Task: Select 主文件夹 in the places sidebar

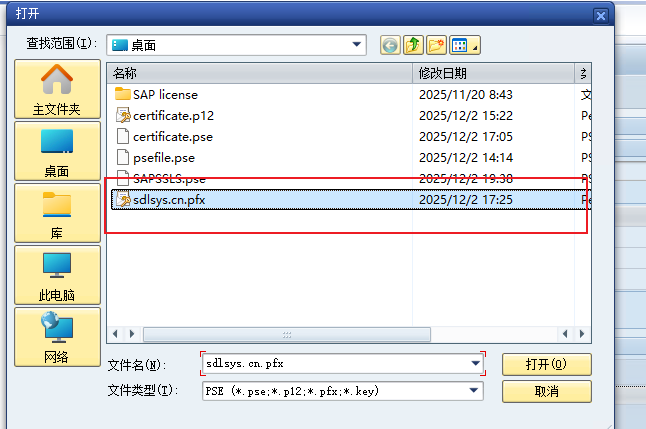Action: pos(57,89)
